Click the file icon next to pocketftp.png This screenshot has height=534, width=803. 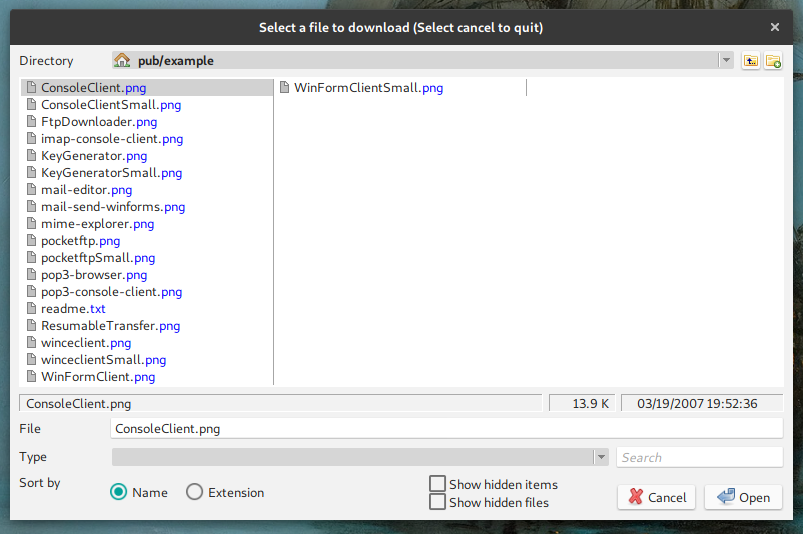pyautogui.click(x=31, y=241)
